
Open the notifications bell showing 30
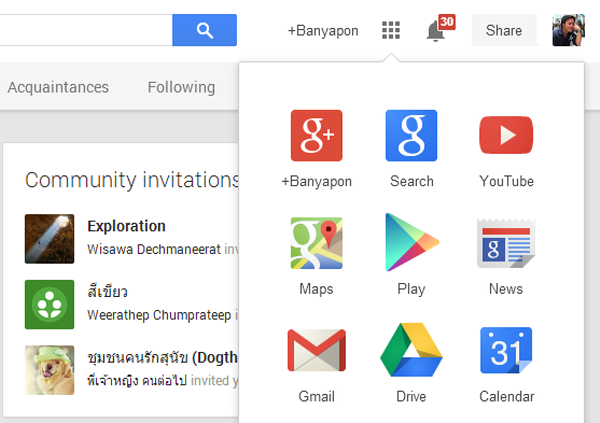point(440,29)
